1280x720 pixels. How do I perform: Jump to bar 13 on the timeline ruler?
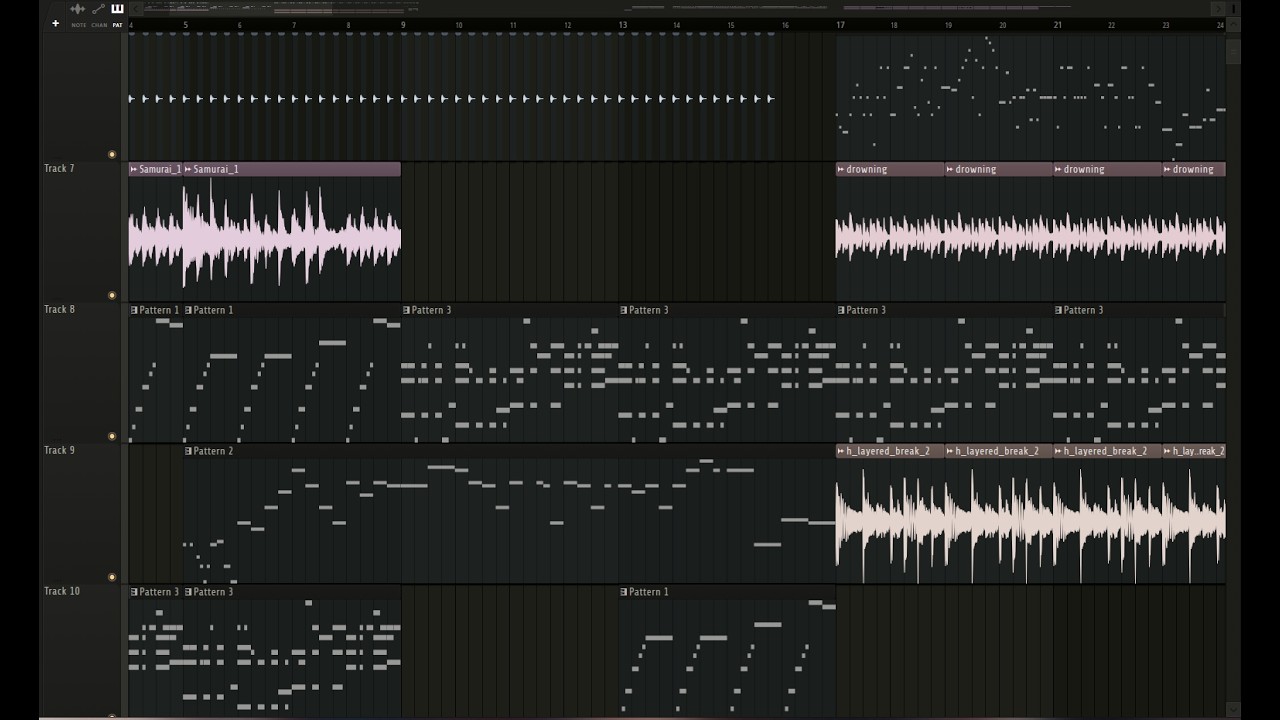point(623,25)
